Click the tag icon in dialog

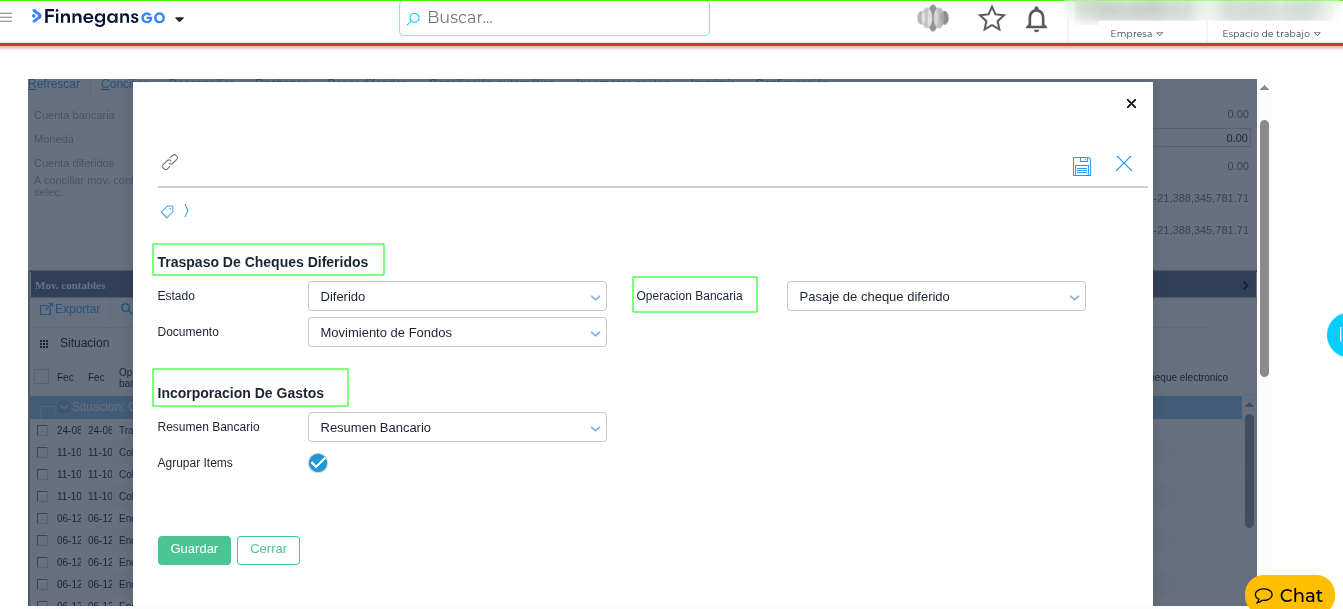pyautogui.click(x=167, y=211)
